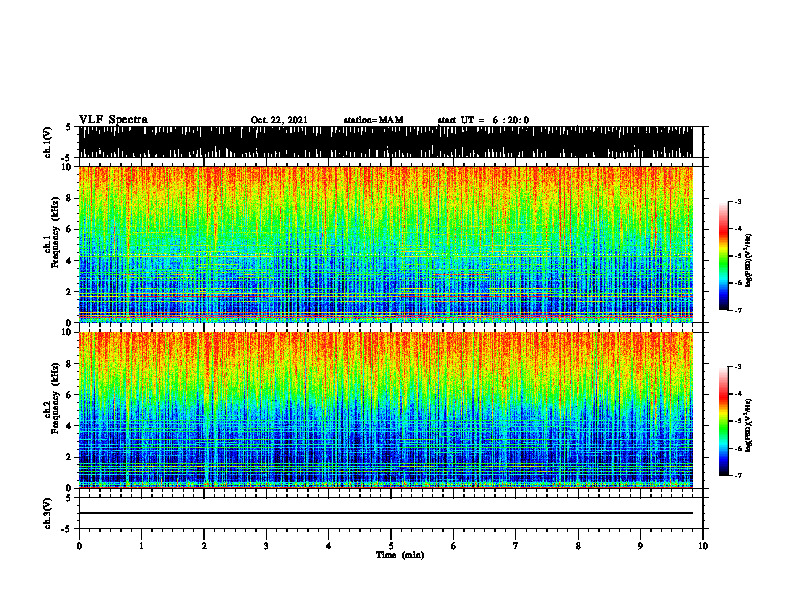Click the time axis tick label "6"
Image resolution: width=792 pixels, height=612 pixels.
(x=454, y=546)
